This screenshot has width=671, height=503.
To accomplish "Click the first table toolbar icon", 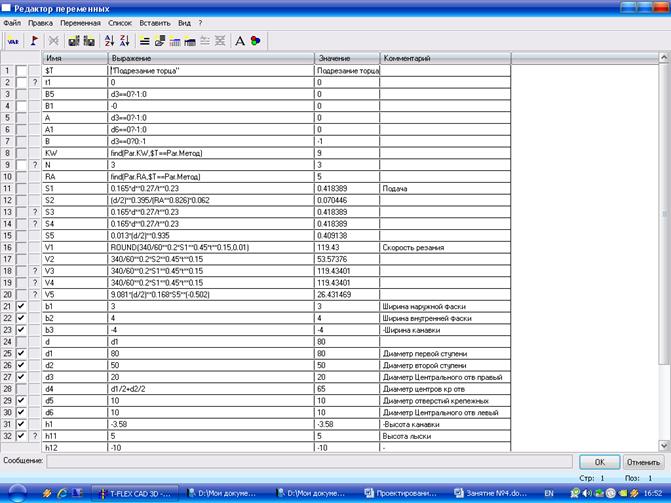I will click(175, 41).
